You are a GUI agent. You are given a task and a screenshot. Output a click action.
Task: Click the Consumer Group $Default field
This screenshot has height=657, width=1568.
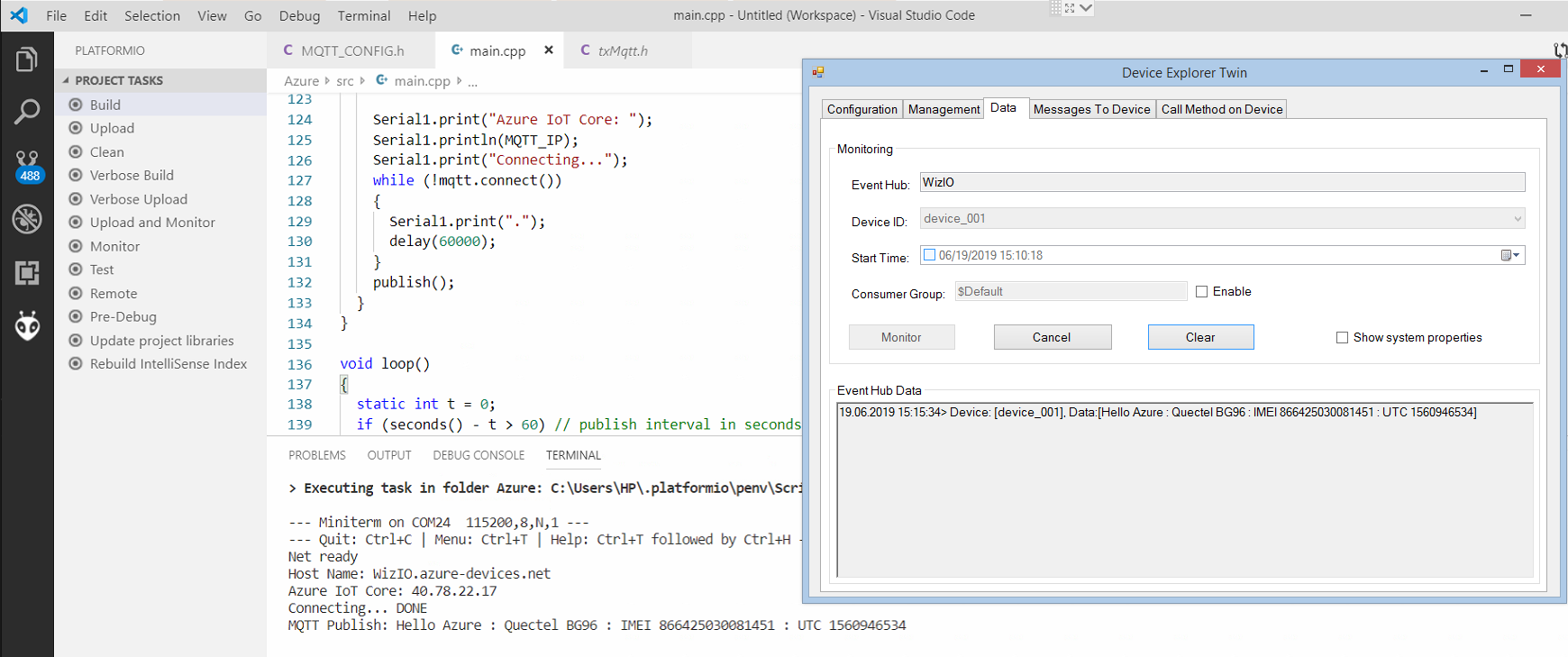click(x=1071, y=291)
